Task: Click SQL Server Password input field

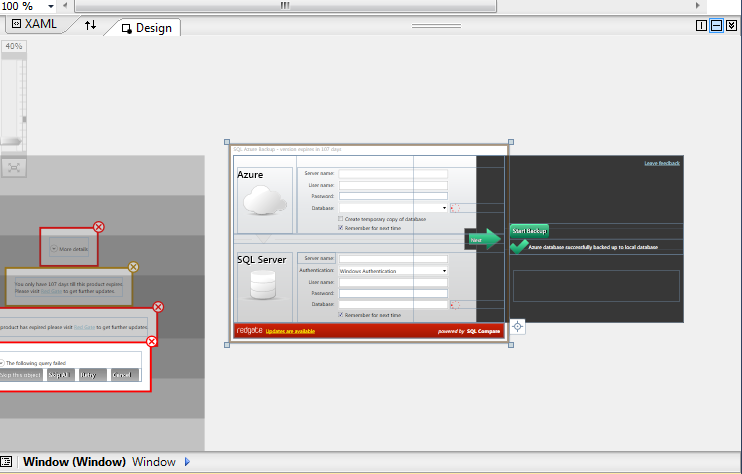Action: [x=393, y=294]
